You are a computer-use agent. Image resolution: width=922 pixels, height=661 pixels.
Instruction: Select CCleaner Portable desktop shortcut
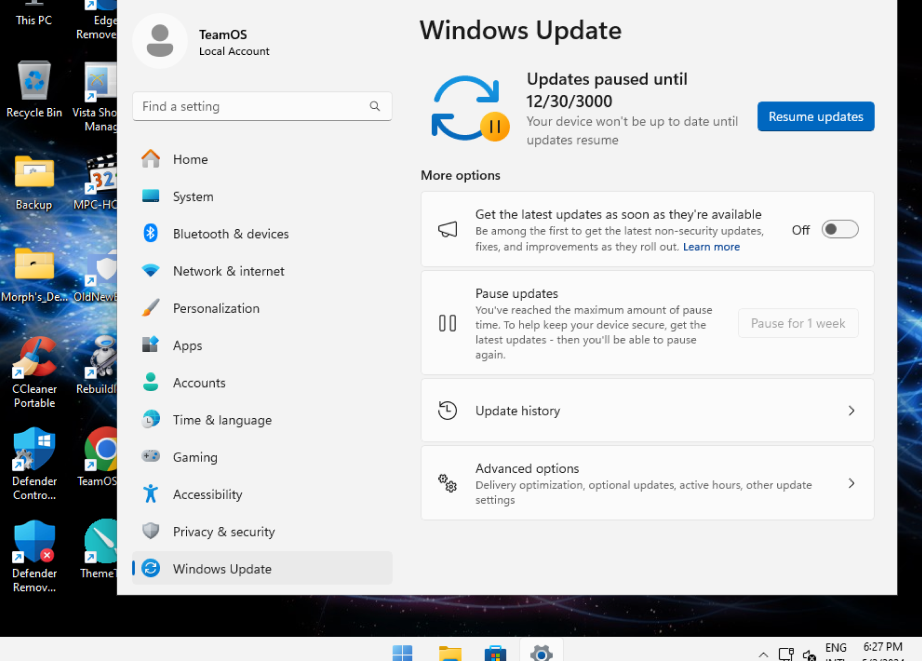34,373
